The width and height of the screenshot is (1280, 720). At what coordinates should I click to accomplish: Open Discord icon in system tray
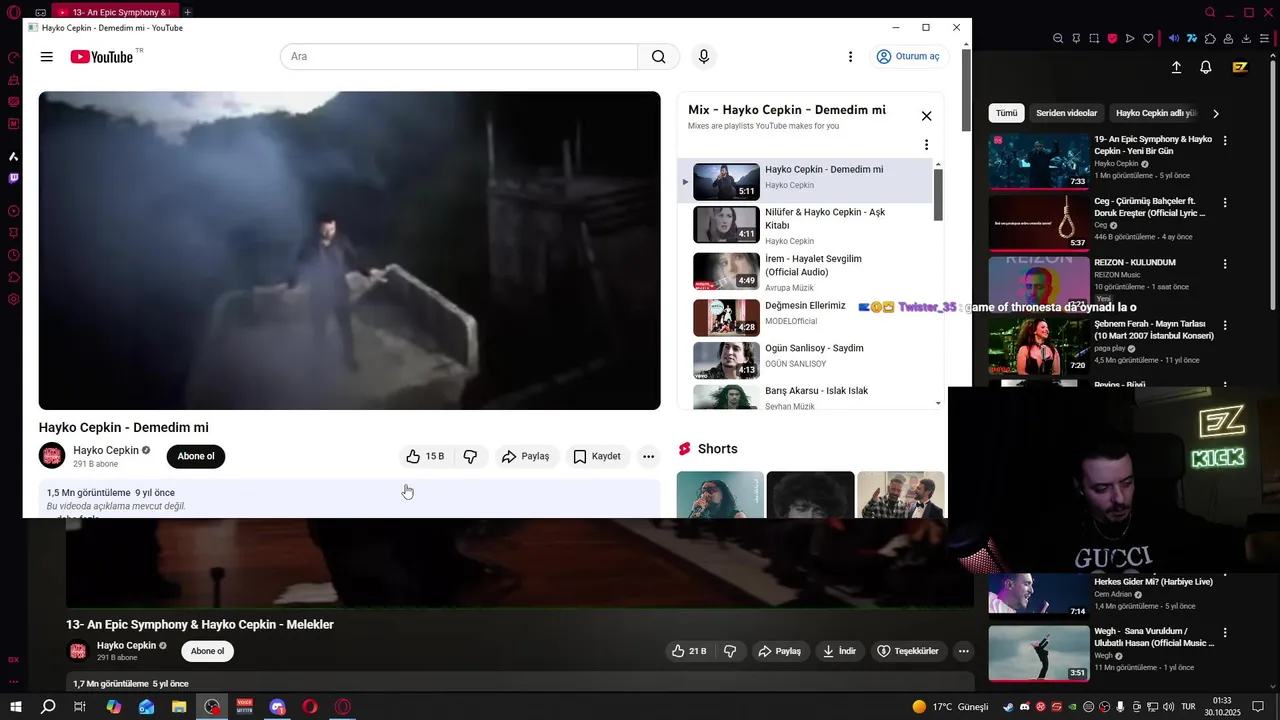coord(1023,707)
